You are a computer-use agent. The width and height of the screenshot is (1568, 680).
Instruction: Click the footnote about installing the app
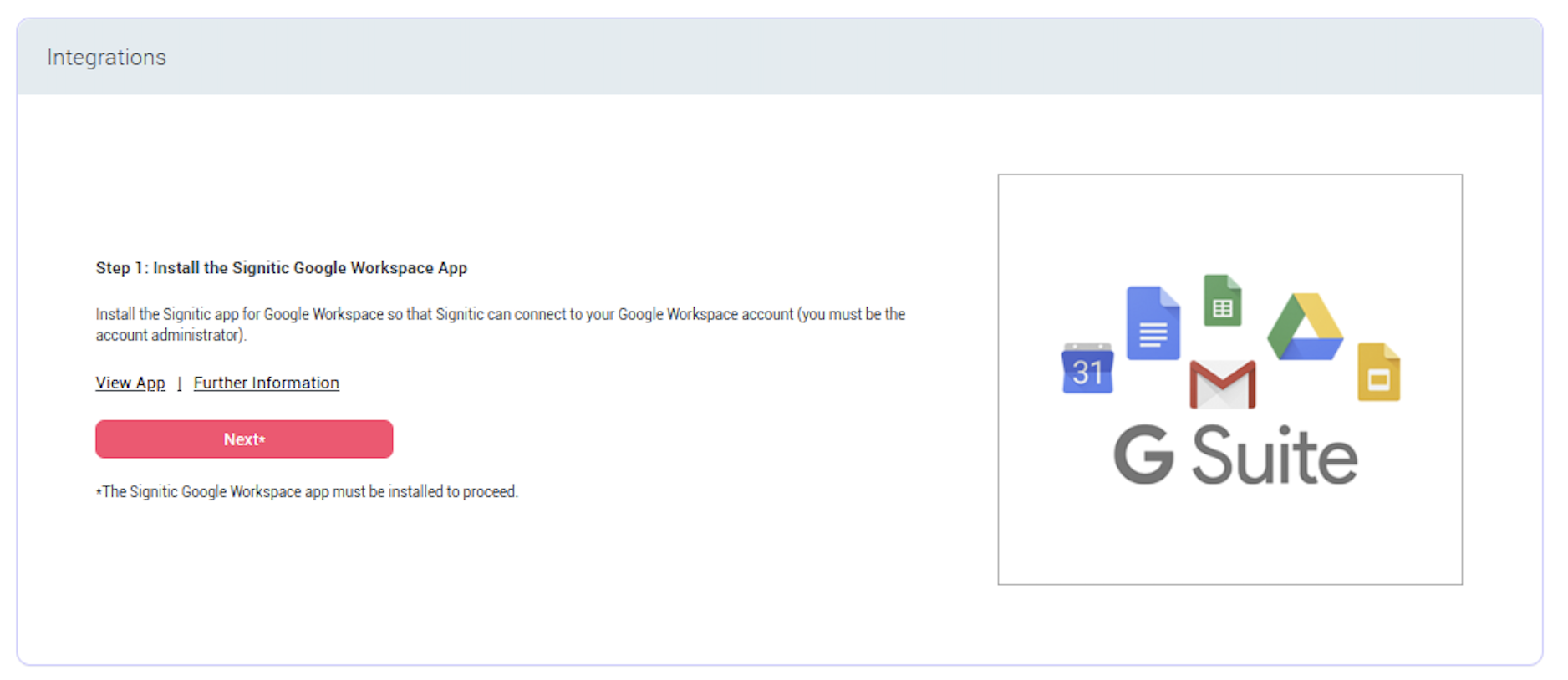click(307, 492)
